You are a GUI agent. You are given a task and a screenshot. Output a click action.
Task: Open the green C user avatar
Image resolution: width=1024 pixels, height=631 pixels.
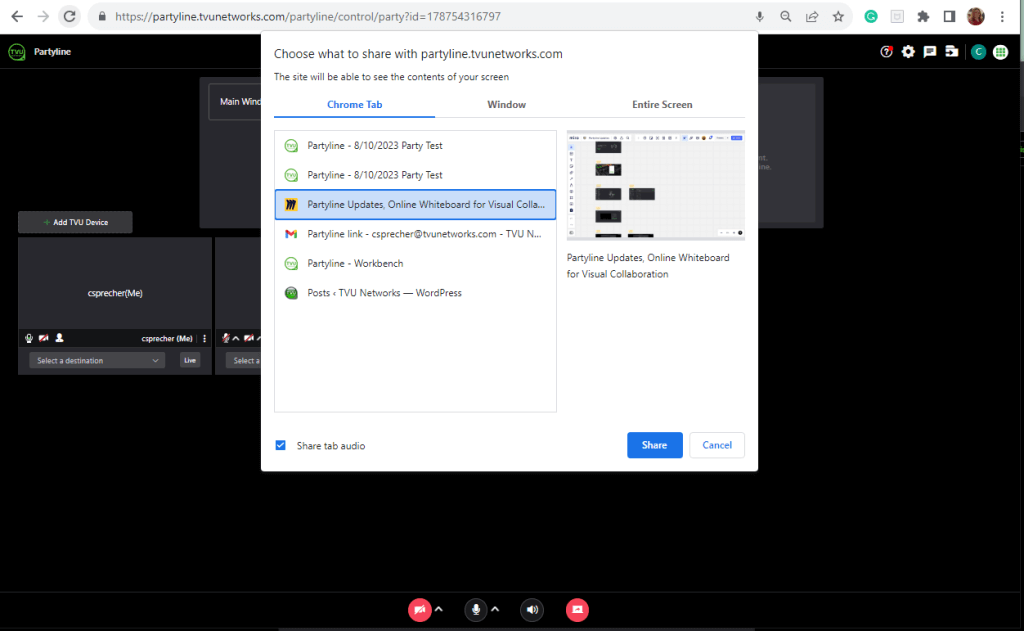point(978,52)
